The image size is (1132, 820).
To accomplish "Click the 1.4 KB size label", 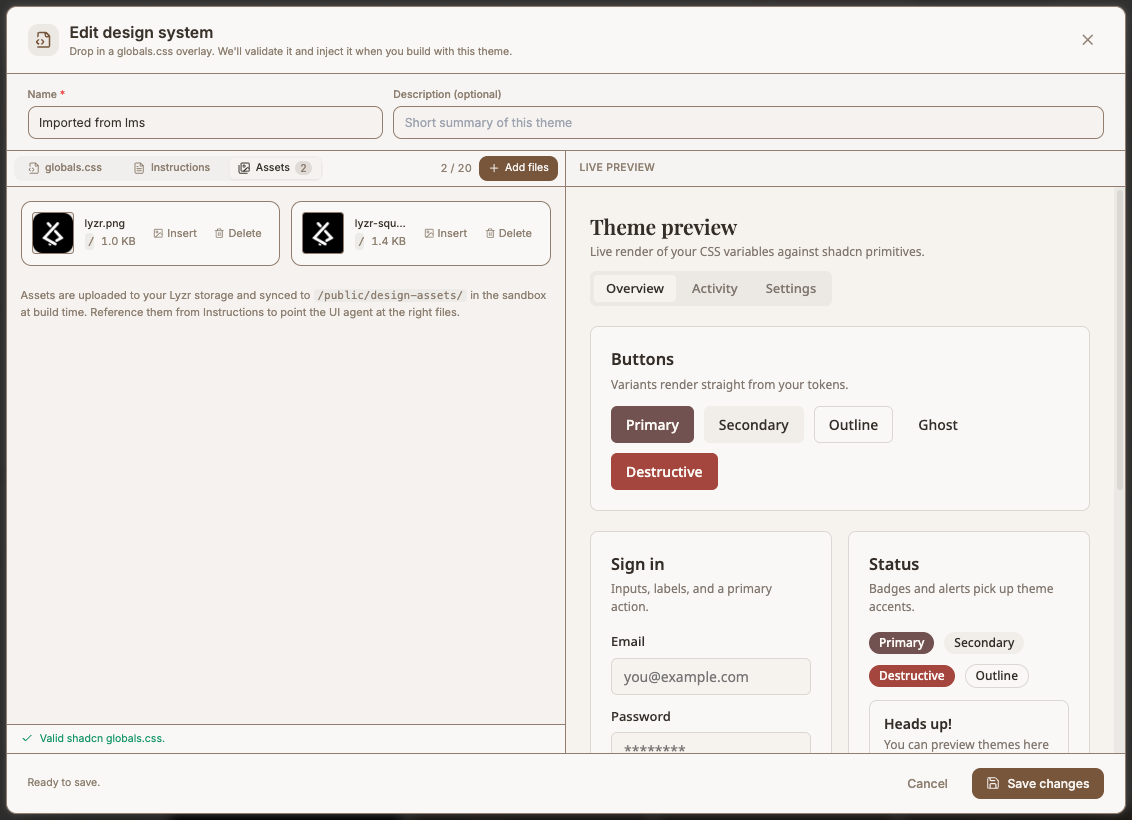I will click(388, 241).
